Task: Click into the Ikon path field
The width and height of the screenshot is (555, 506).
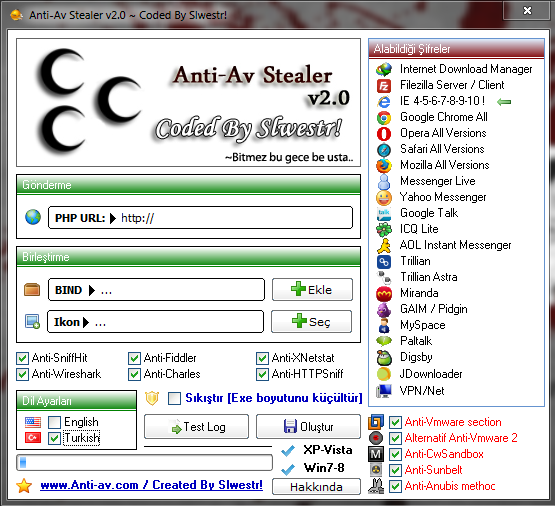Action: tap(155, 321)
